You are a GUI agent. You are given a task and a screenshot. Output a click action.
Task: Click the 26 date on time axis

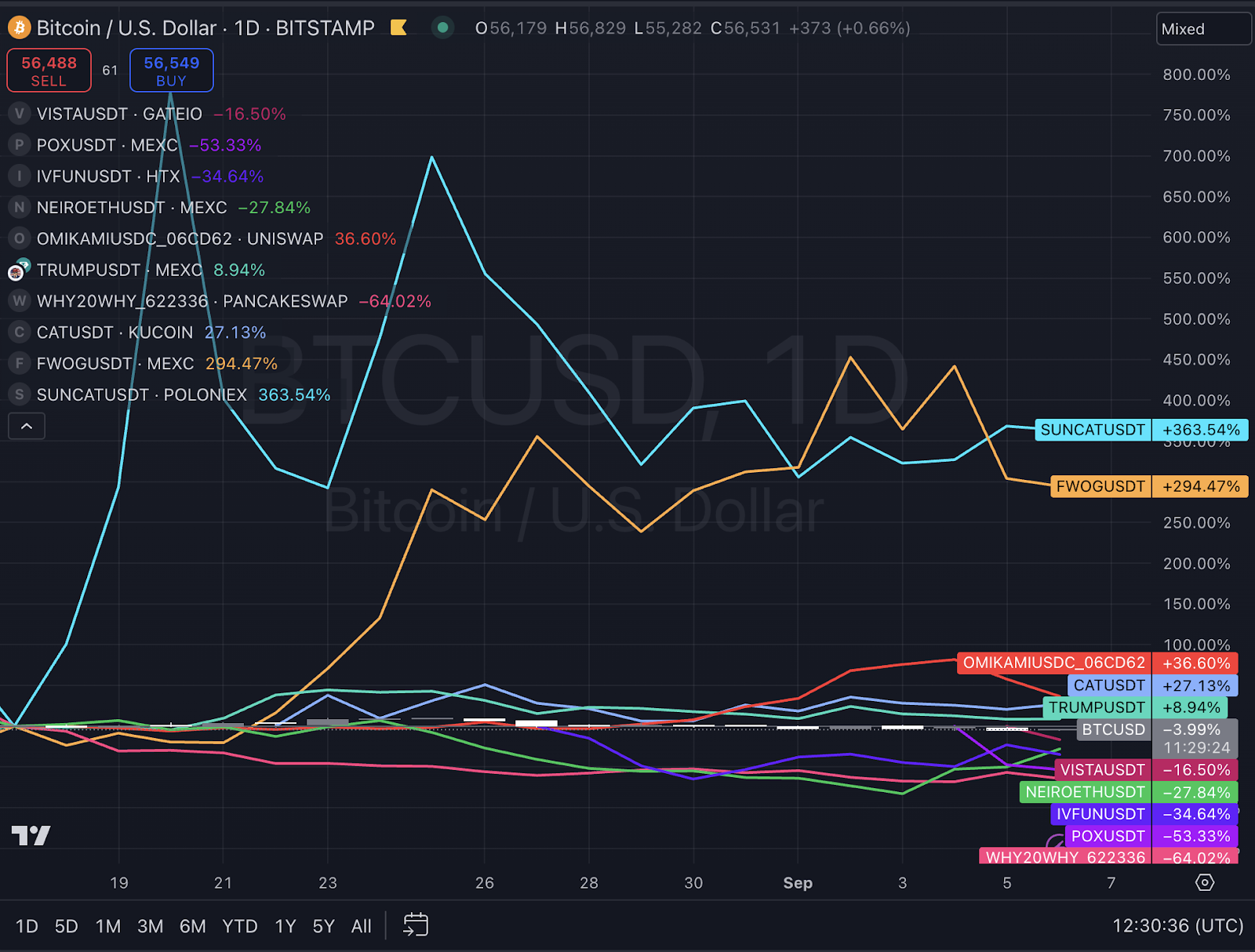(x=484, y=882)
